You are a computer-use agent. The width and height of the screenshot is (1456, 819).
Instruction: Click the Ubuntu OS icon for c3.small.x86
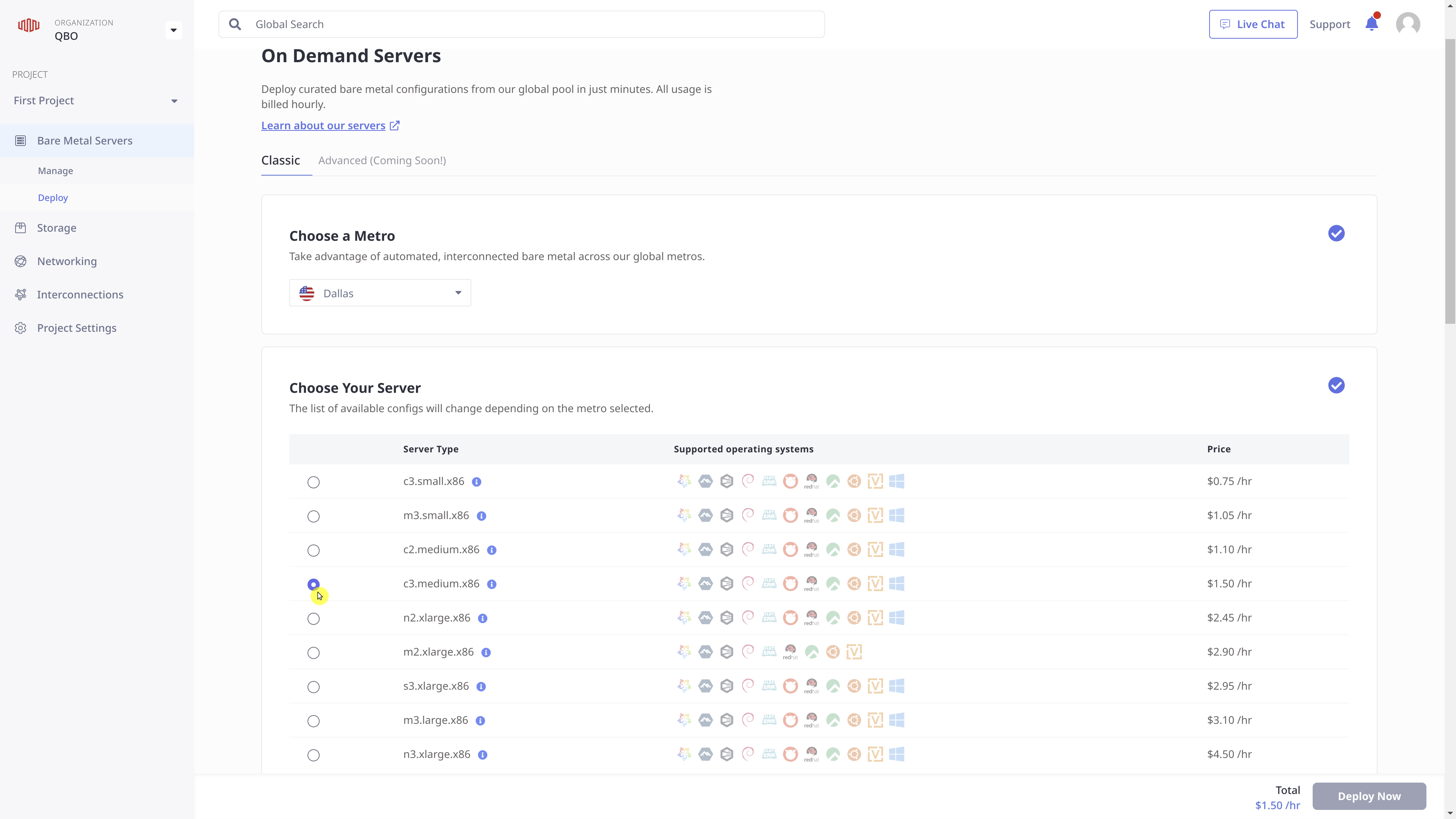pyautogui.click(x=854, y=481)
